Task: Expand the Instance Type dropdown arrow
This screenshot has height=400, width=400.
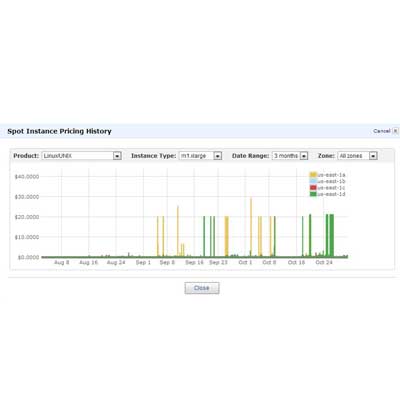Action: 218,156
